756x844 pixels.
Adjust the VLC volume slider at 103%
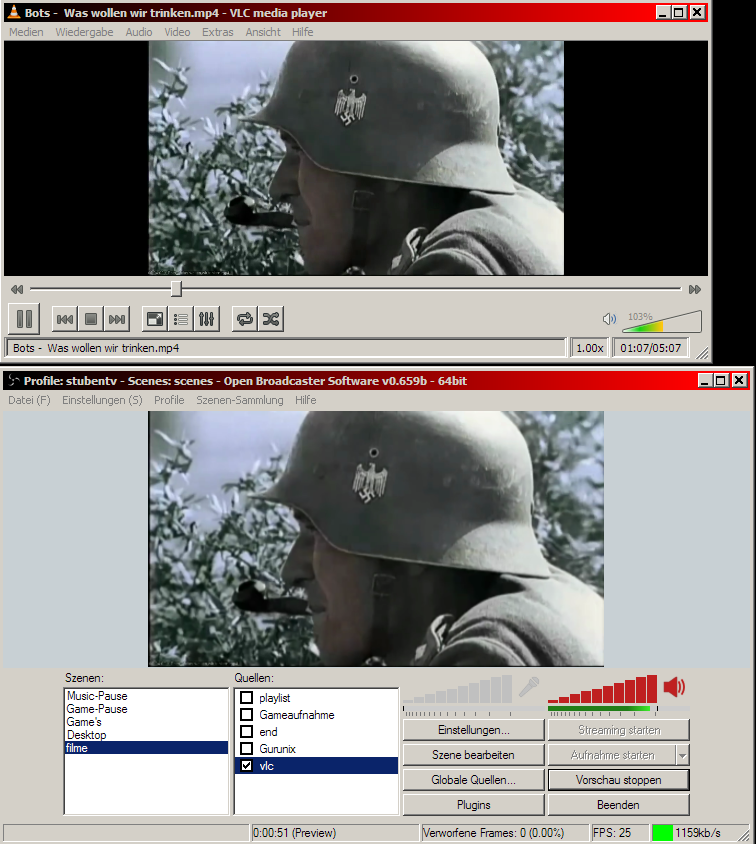(662, 321)
